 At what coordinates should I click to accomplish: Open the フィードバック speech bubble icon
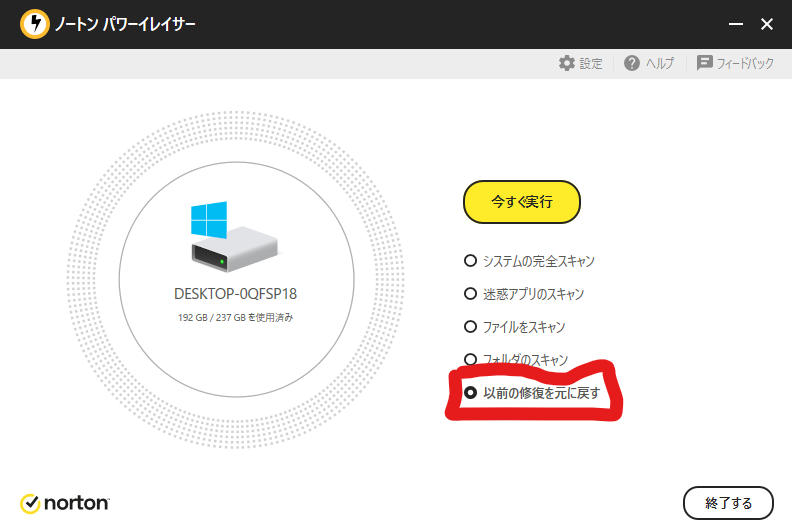pos(704,63)
